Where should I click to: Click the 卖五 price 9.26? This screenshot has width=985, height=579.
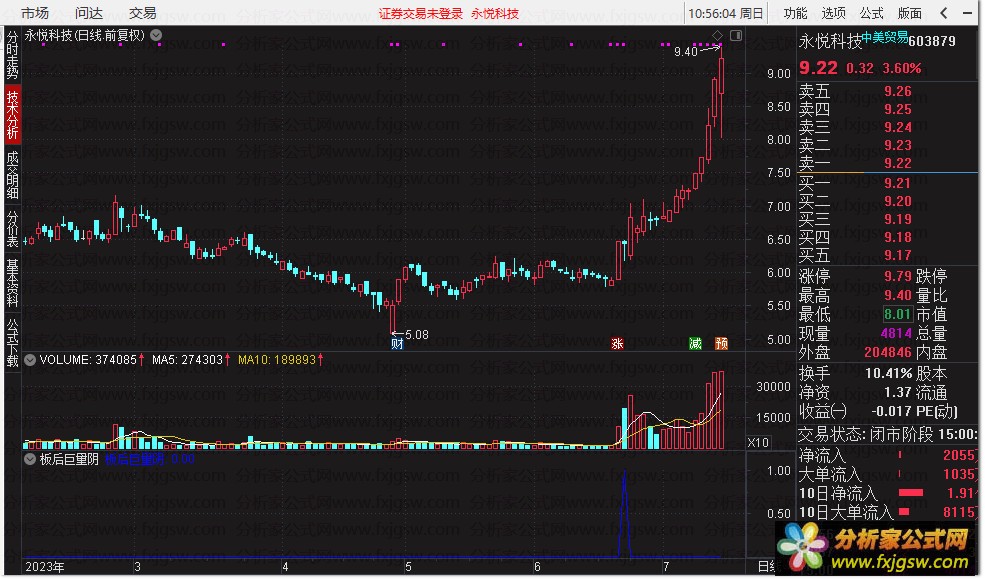(898, 92)
